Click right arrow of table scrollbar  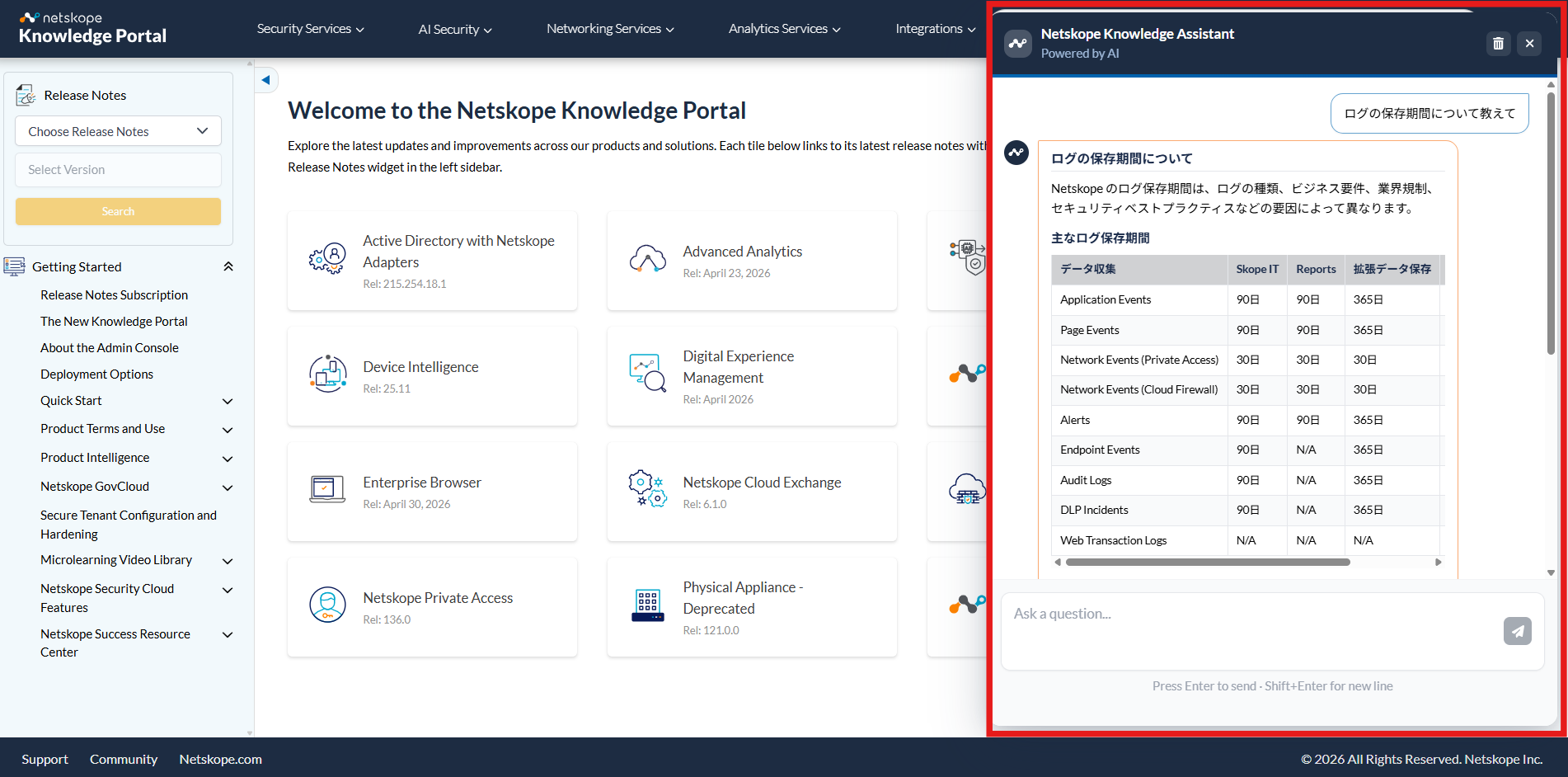tap(1438, 563)
